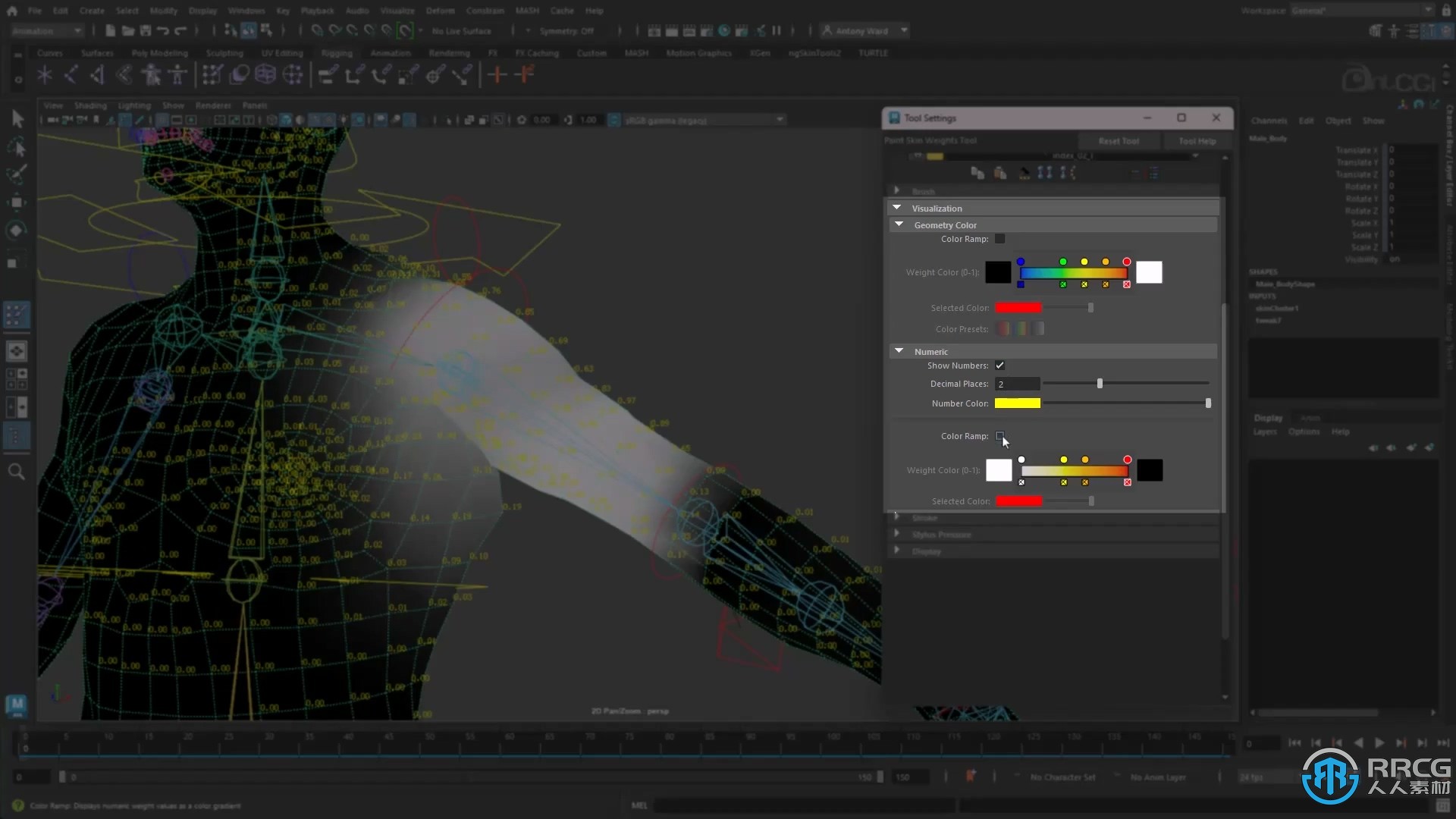The height and width of the screenshot is (819, 1456).
Task: Expand the Stroke section panel
Action: tap(896, 517)
